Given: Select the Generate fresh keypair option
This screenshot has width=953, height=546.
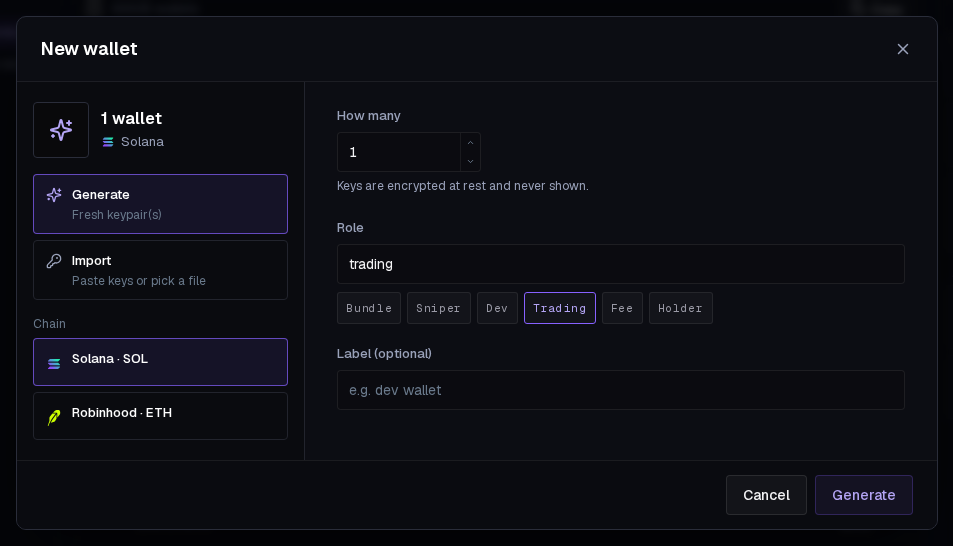Looking at the screenshot, I should (160, 204).
